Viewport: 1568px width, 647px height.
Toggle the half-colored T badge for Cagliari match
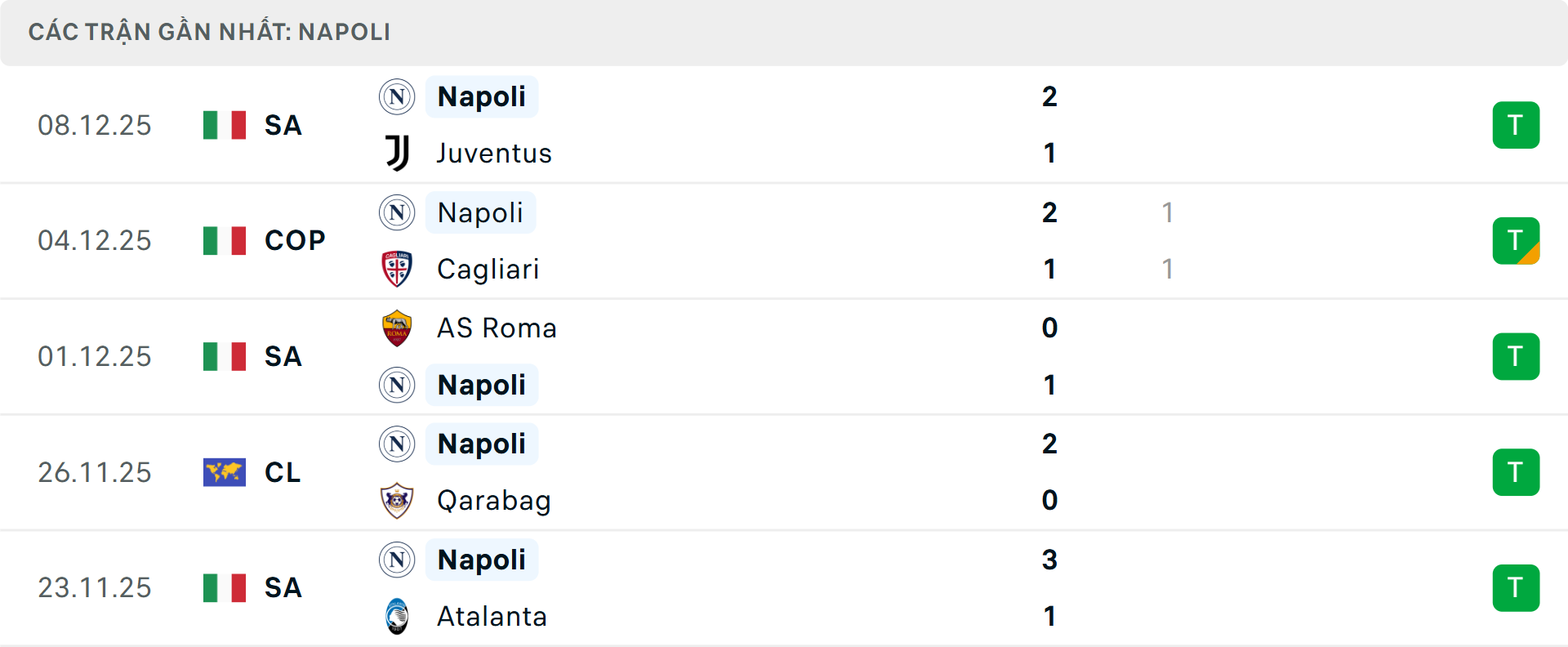click(1517, 240)
